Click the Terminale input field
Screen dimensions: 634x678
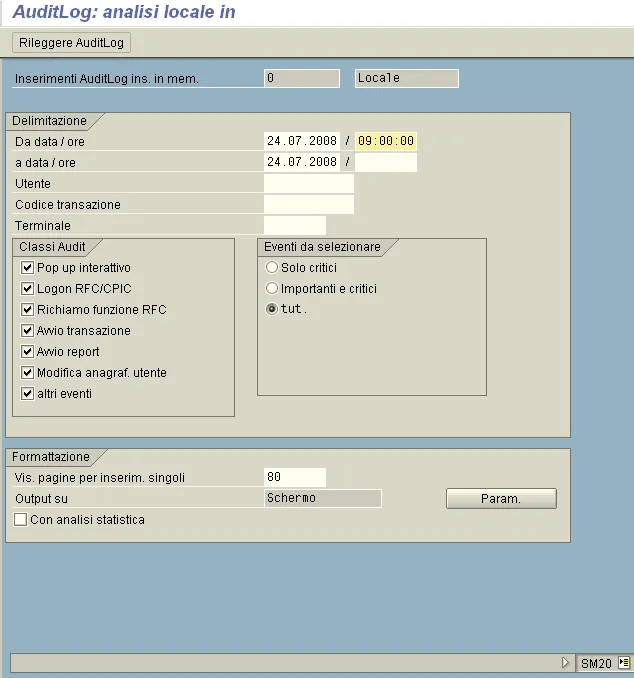click(294, 226)
